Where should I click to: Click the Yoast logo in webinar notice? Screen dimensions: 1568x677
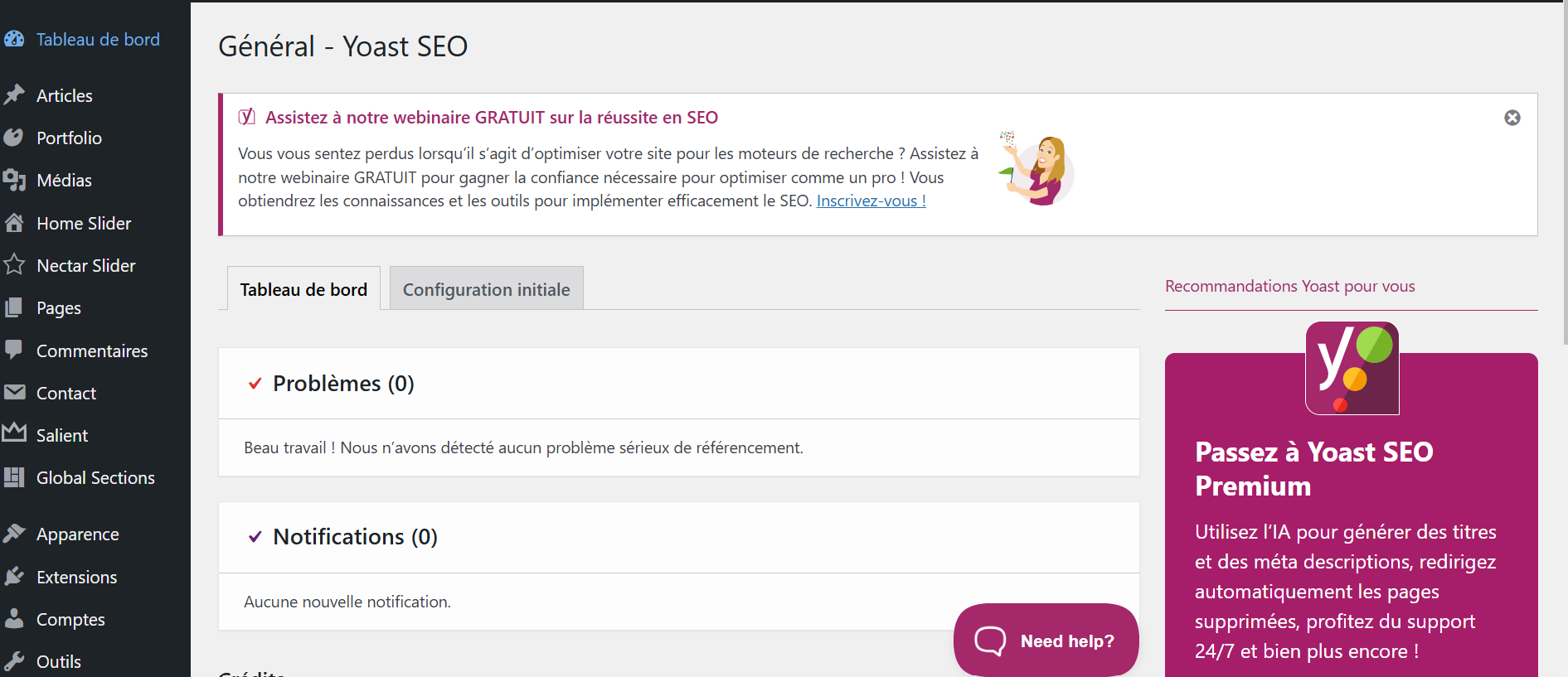pos(246,117)
